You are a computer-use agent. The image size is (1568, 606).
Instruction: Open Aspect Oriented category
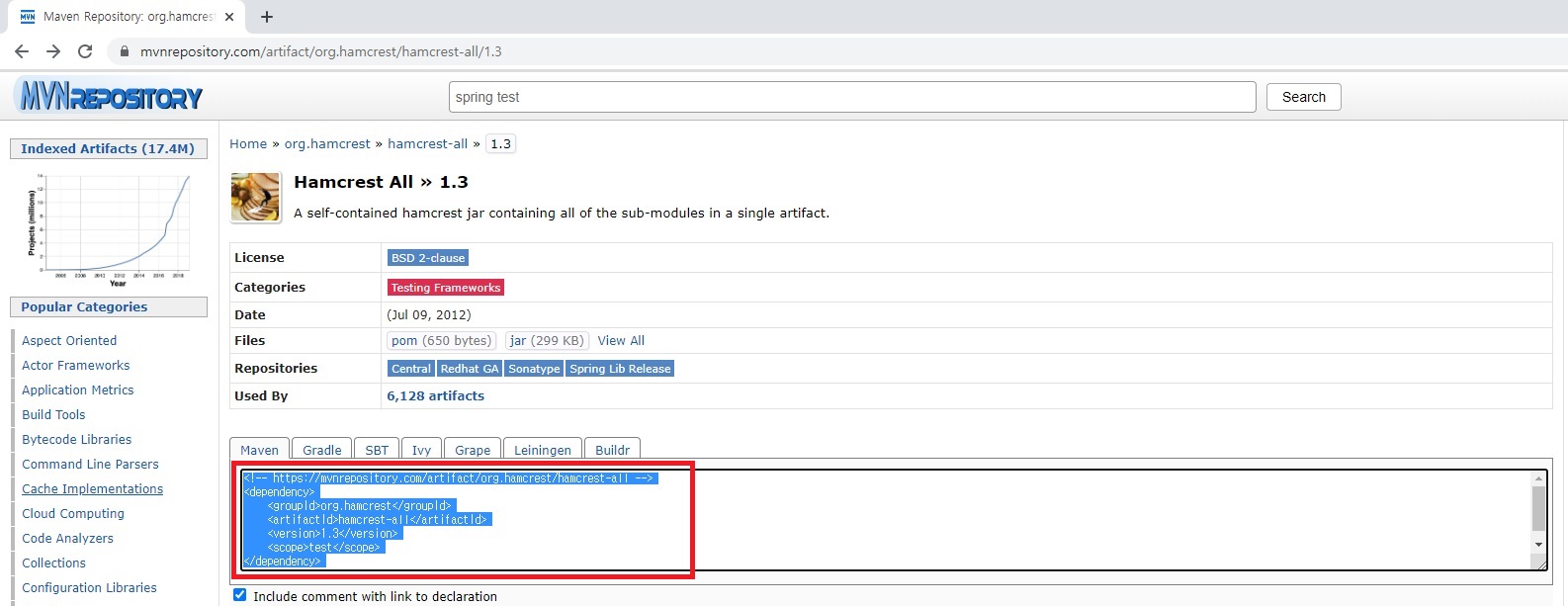(x=69, y=340)
